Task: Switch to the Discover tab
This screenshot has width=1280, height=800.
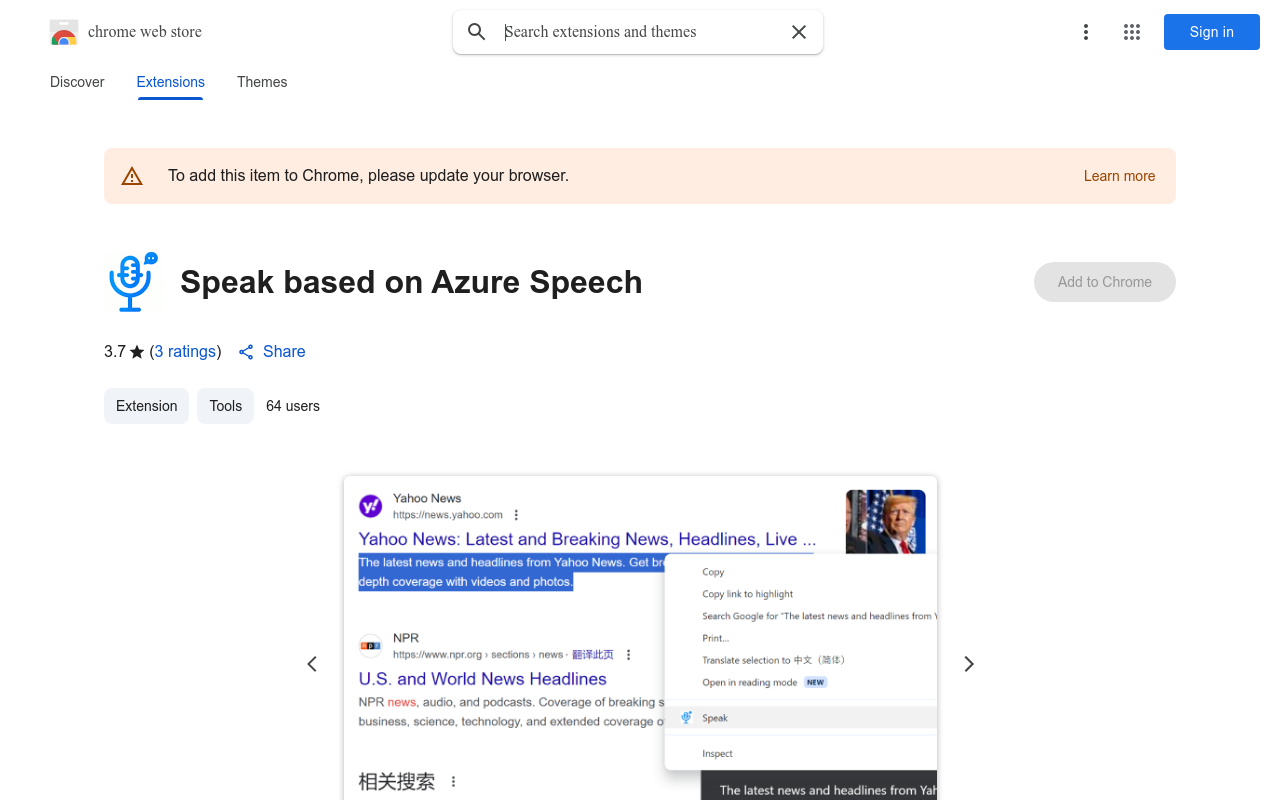Action: [77, 82]
